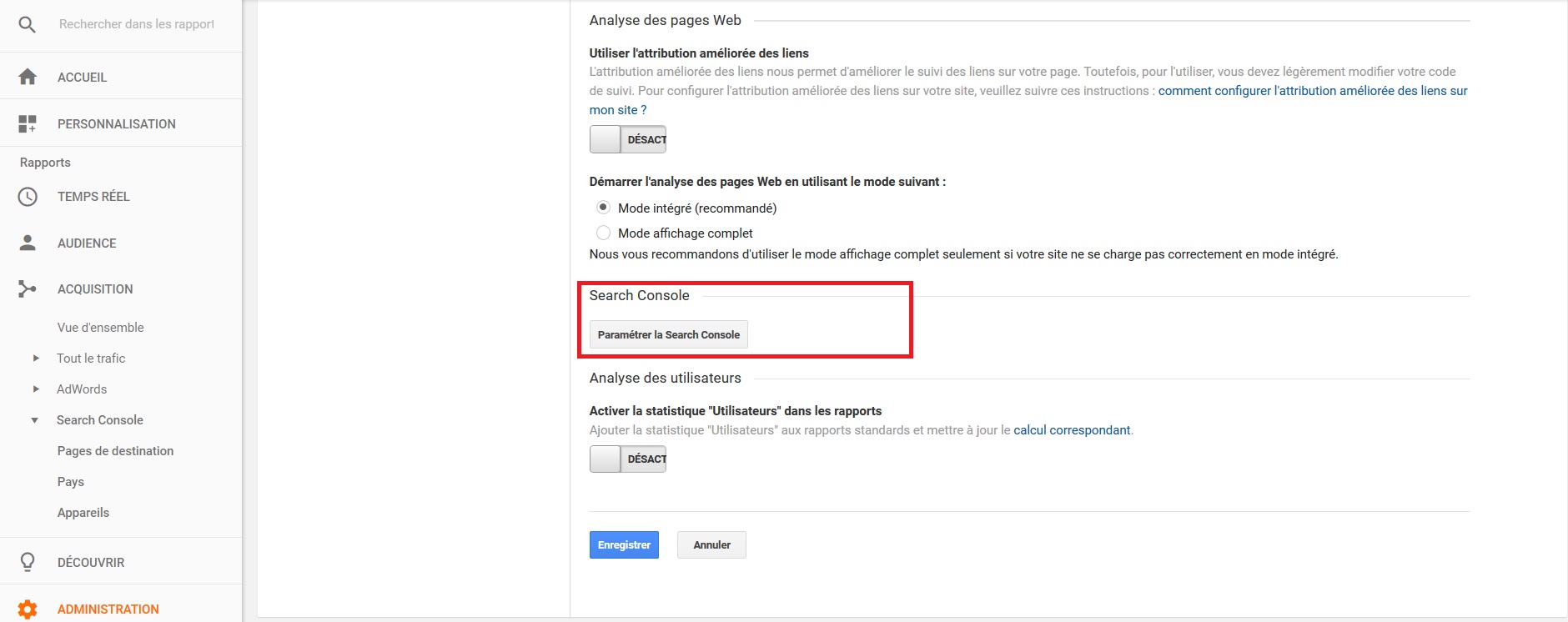Click the Découvrir lightbulb icon
Viewport: 1568px width, 622px height.
28,562
